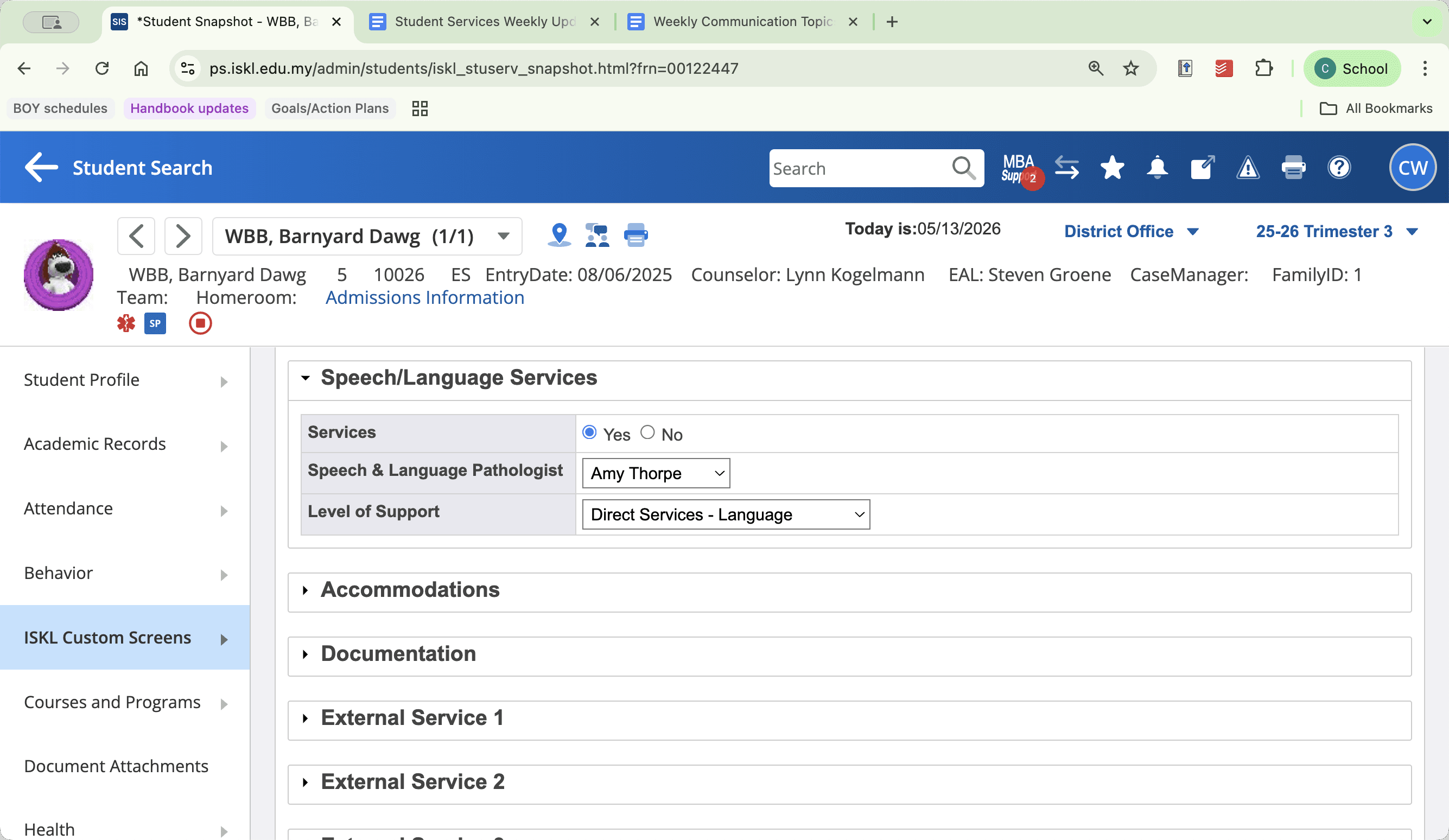Click header printer icon
This screenshot has height=840, width=1449.
1293,168
